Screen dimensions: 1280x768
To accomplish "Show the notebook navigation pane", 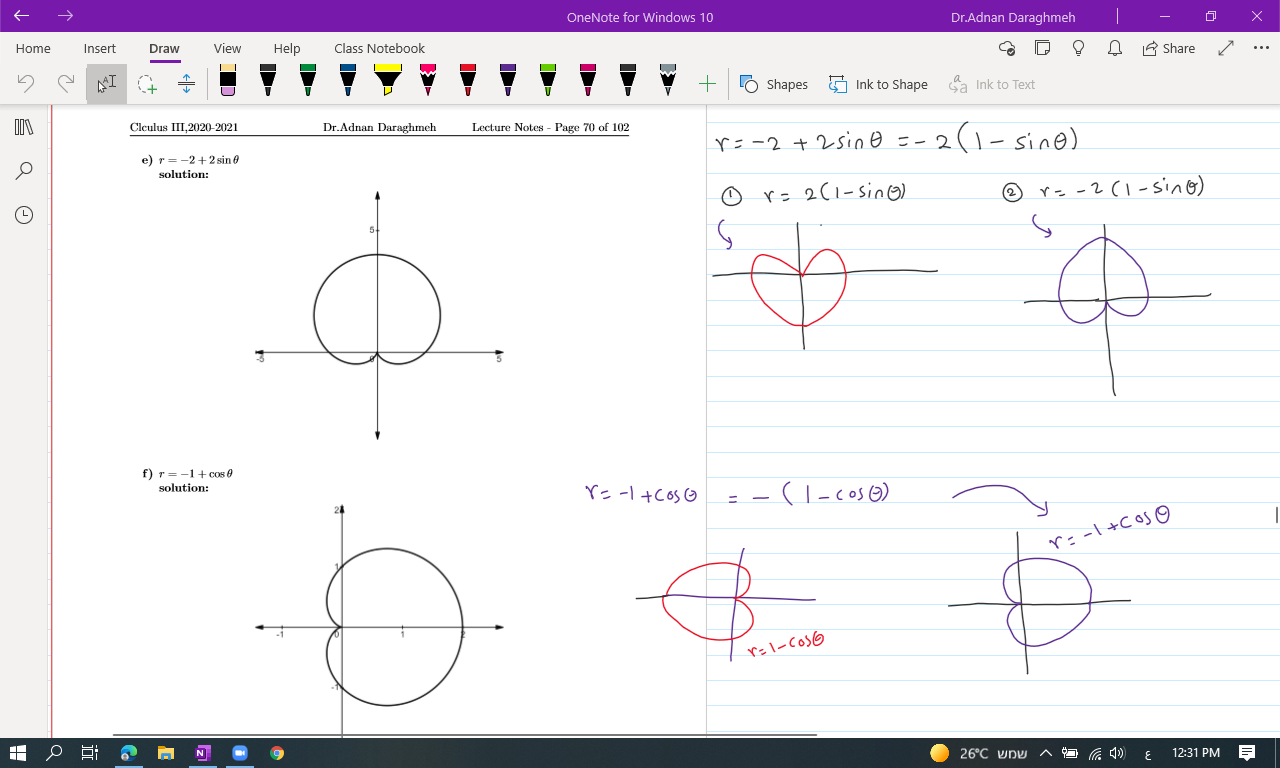I will point(24,127).
